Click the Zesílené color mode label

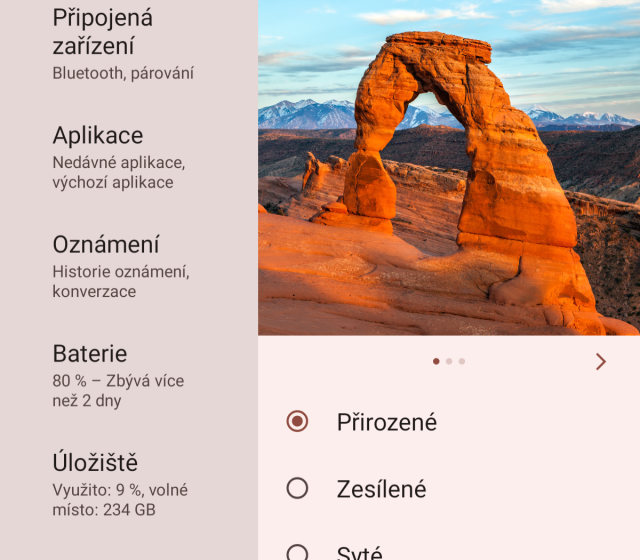381,489
